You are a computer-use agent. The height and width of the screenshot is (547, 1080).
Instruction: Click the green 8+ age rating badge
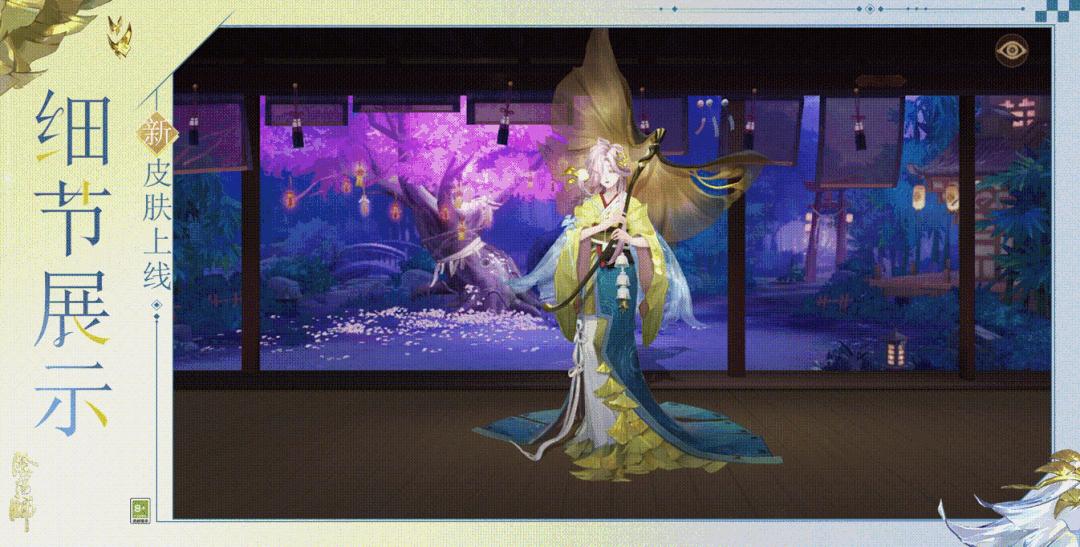click(140, 510)
